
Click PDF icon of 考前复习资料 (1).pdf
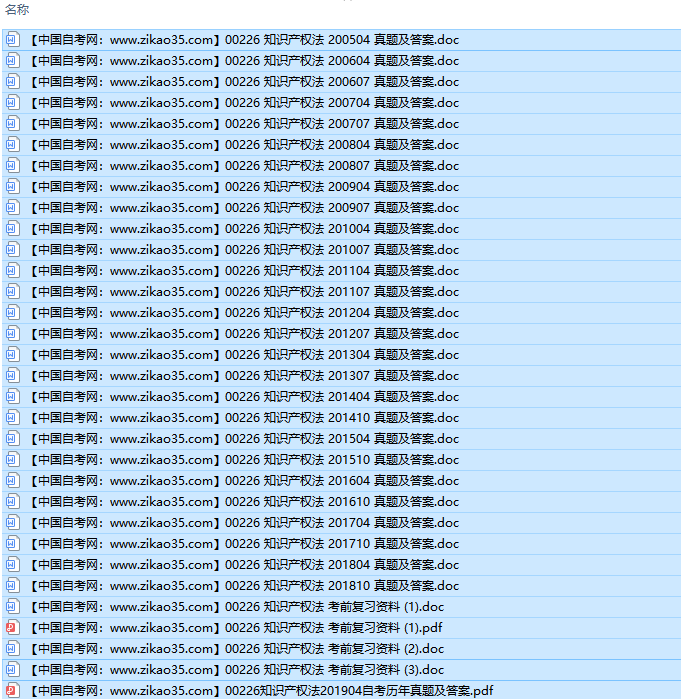pyautogui.click(x=12, y=628)
